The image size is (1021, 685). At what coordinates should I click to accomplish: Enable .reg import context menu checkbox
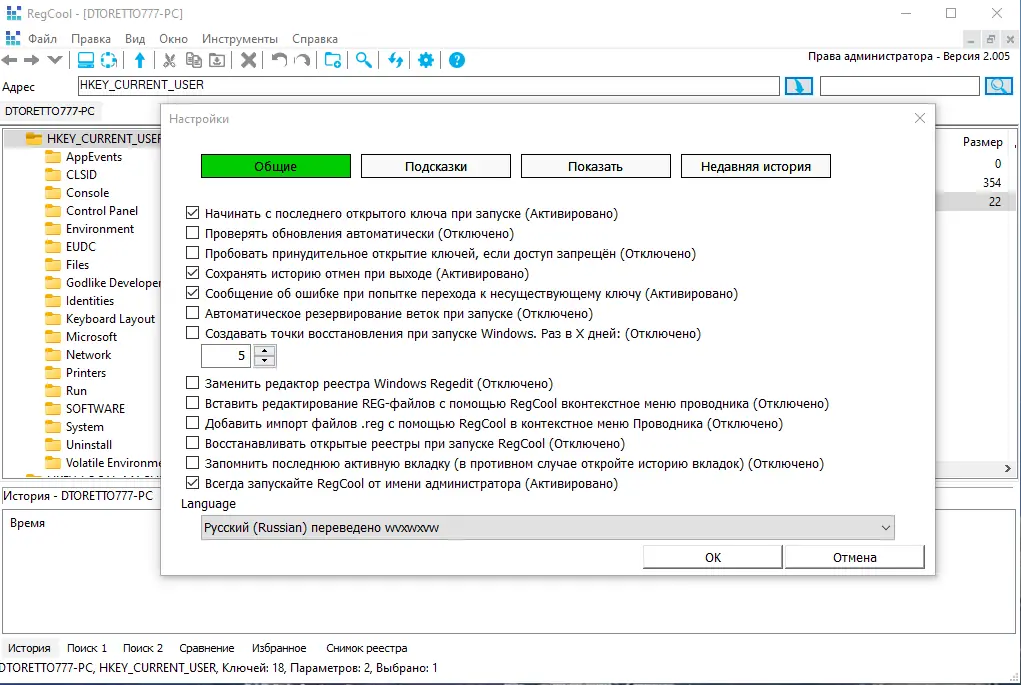(192, 423)
